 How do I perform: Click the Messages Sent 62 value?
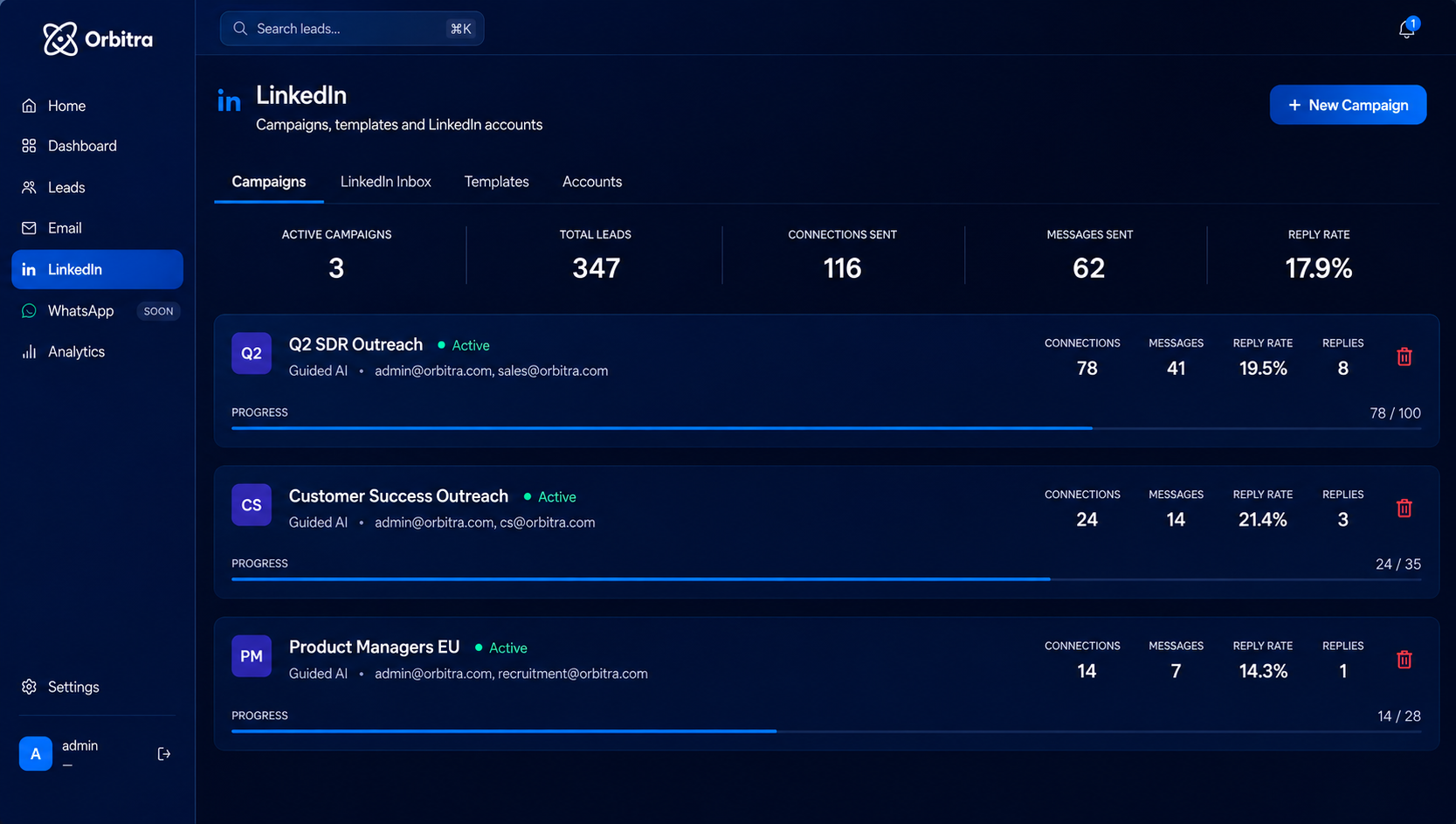pyautogui.click(x=1089, y=268)
